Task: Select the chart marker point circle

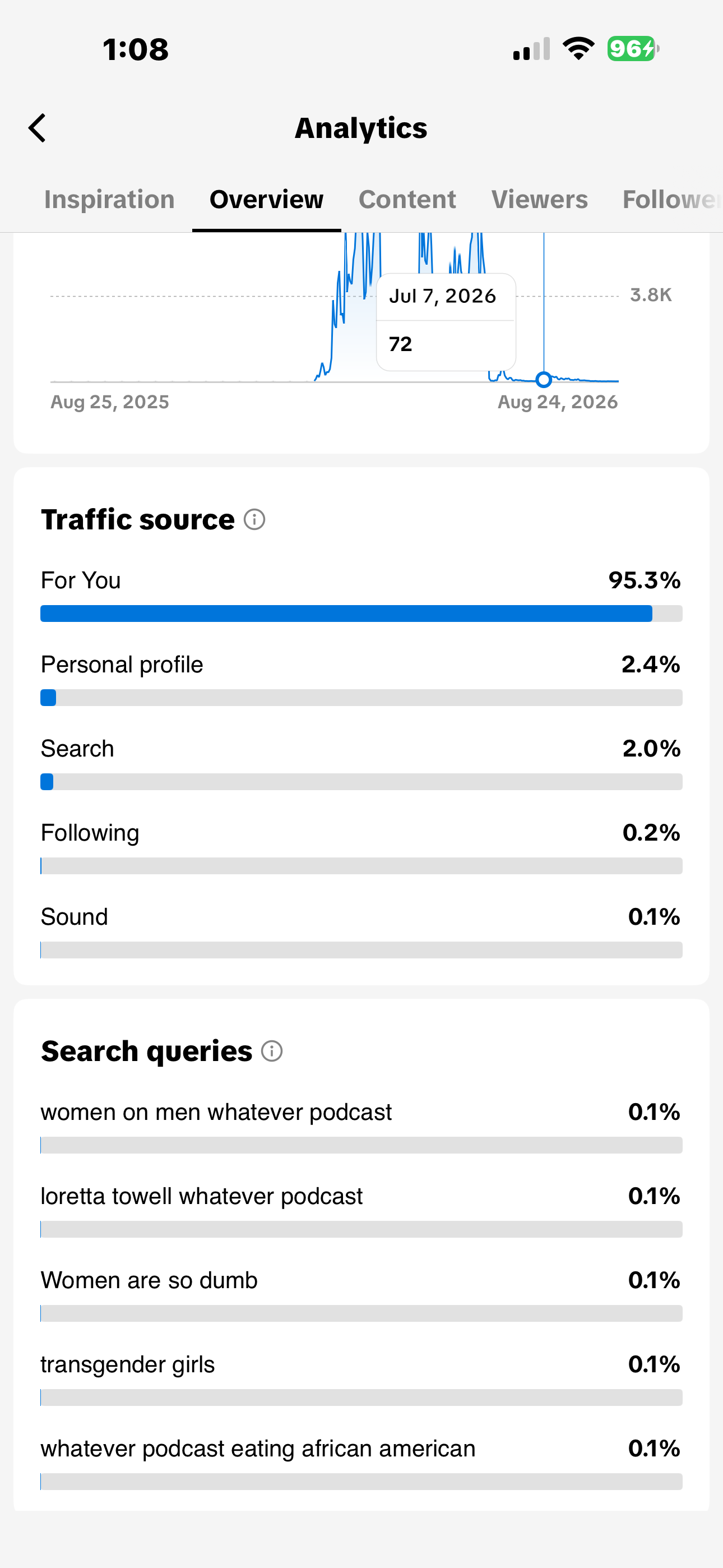Action: point(544,380)
